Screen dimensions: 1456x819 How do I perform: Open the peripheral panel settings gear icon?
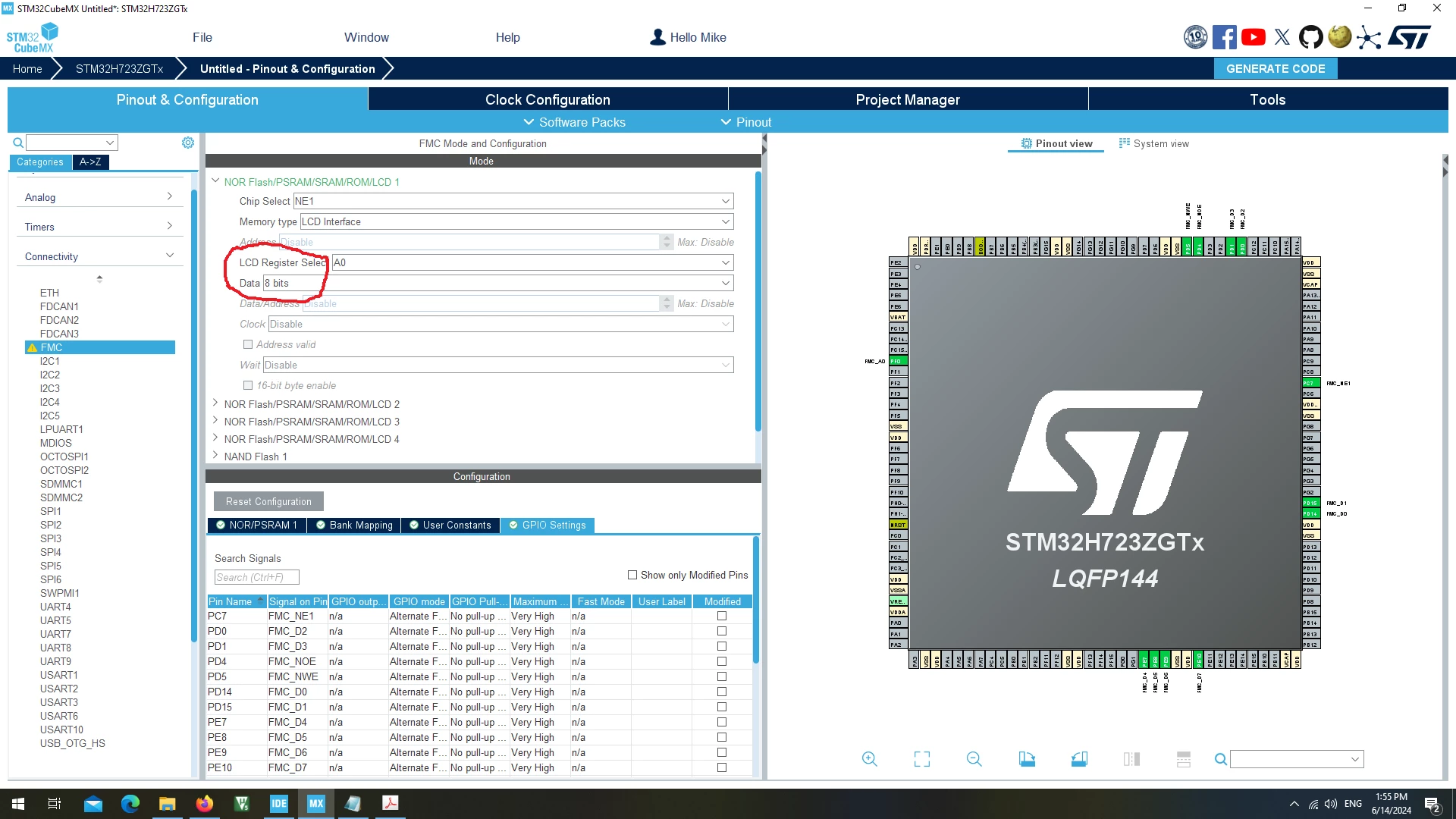click(x=188, y=143)
